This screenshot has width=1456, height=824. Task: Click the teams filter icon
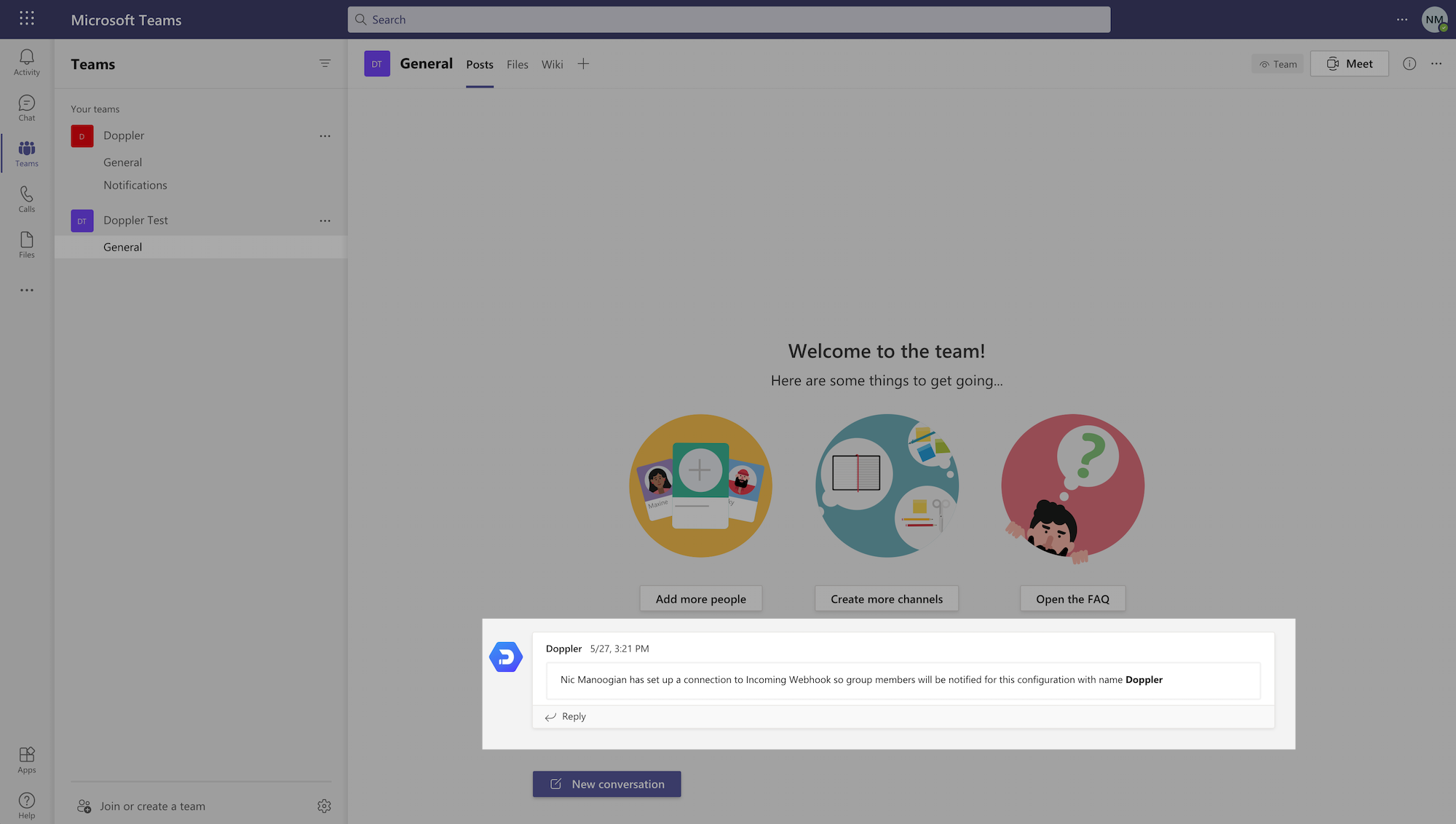coord(325,63)
